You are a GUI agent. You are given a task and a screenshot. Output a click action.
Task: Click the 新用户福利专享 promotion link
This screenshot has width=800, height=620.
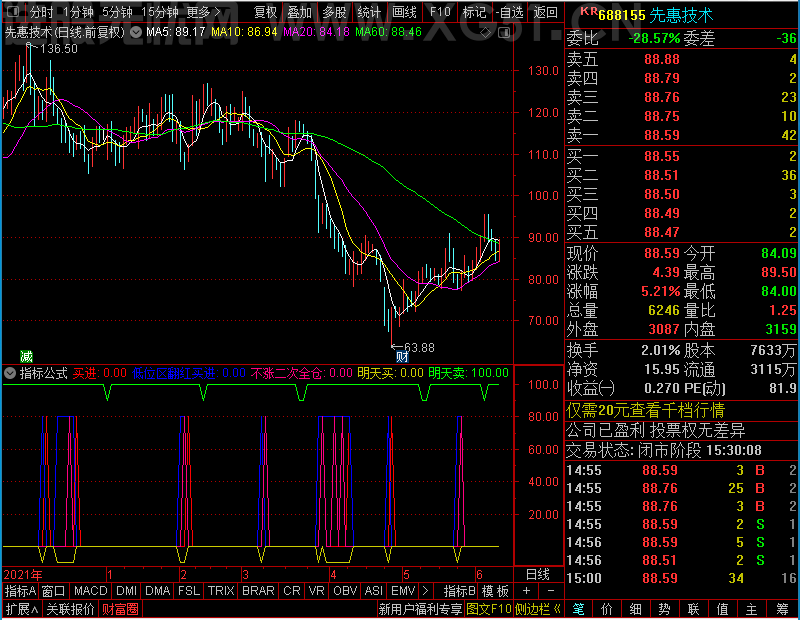click(x=420, y=609)
